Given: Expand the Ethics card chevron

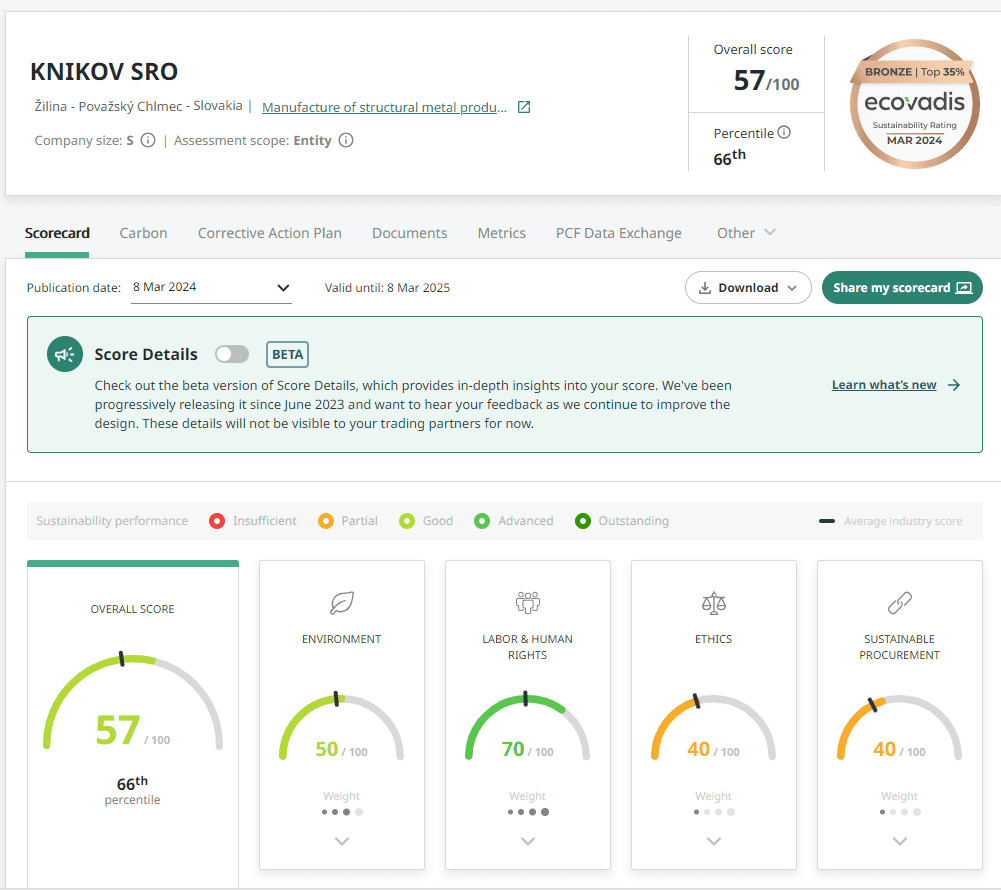Looking at the screenshot, I should tap(714, 841).
